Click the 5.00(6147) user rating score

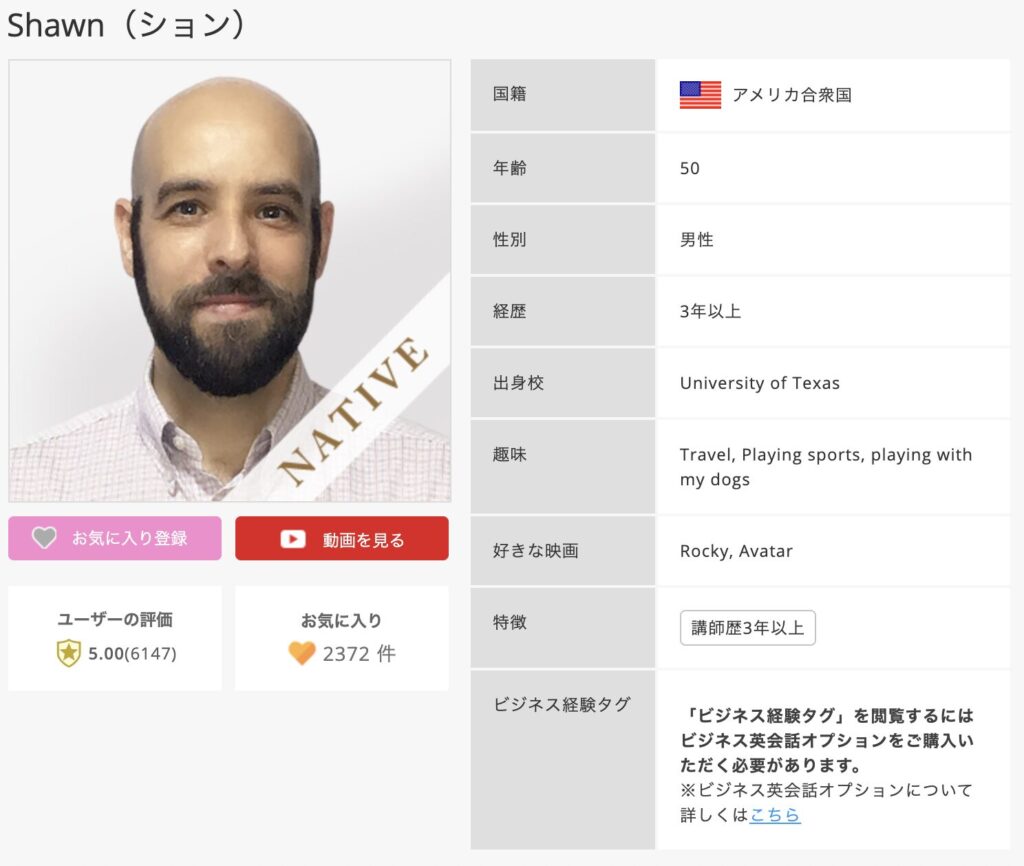133,654
